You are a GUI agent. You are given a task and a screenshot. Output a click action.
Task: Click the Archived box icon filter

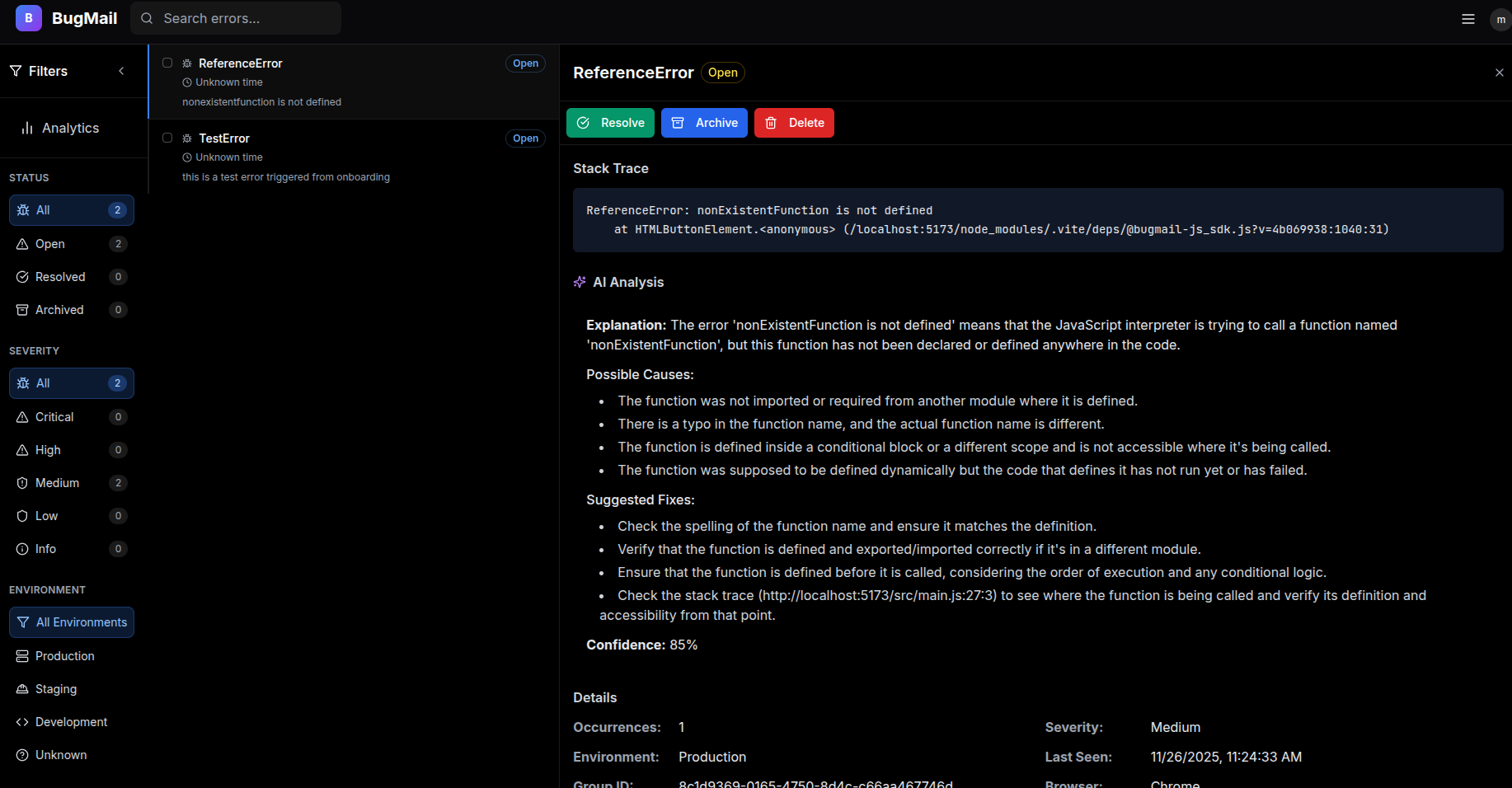[x=23, y=310]
